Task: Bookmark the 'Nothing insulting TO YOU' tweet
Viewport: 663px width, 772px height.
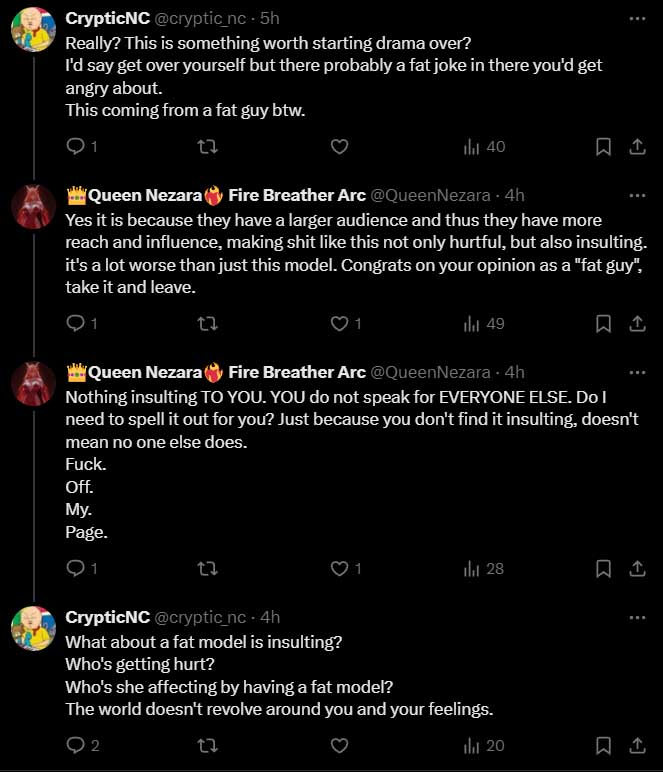Action: pos(603,569)
